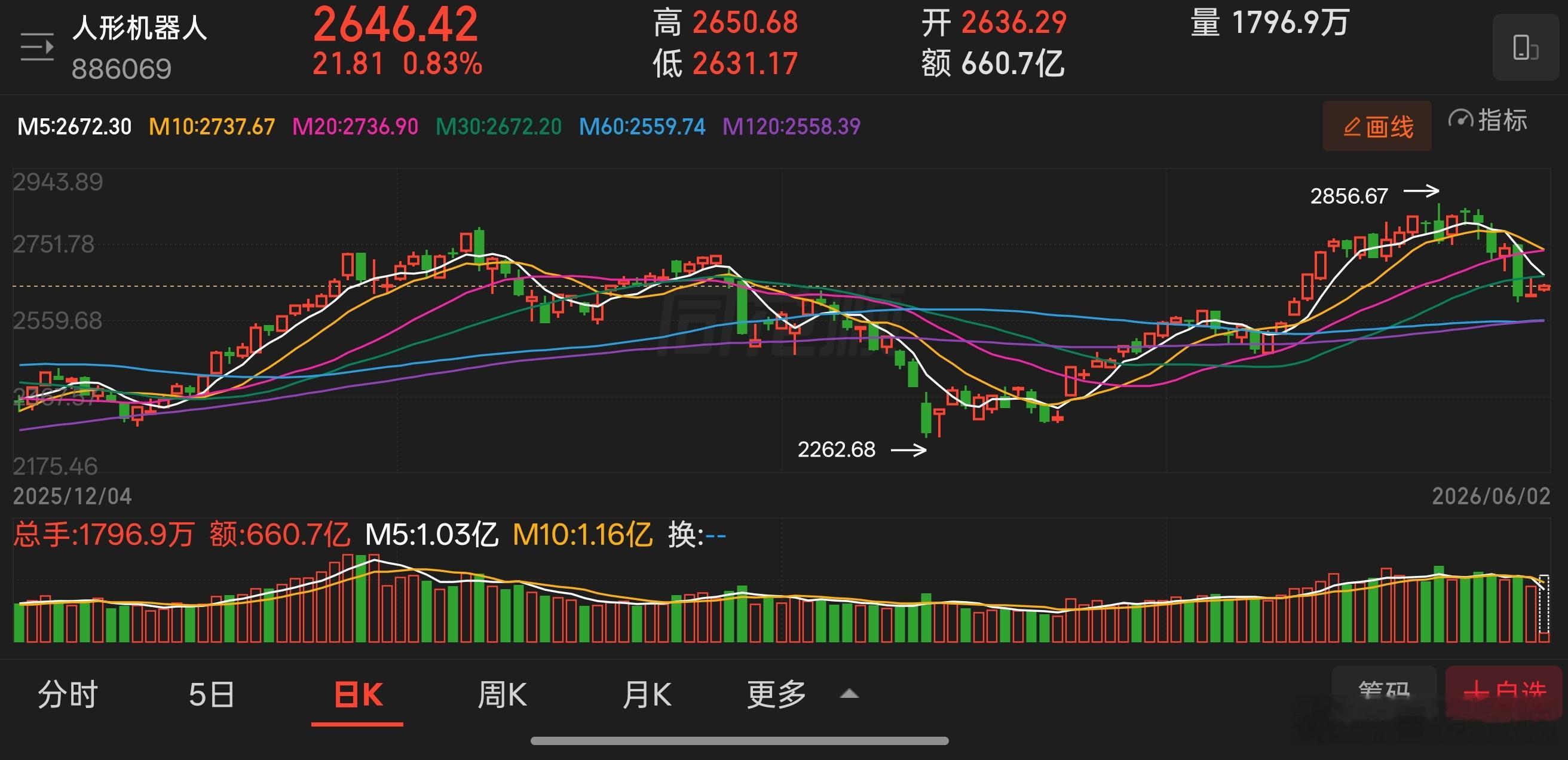
Task: Click the 2262.68 low price marker
Action: click(837, 450)
